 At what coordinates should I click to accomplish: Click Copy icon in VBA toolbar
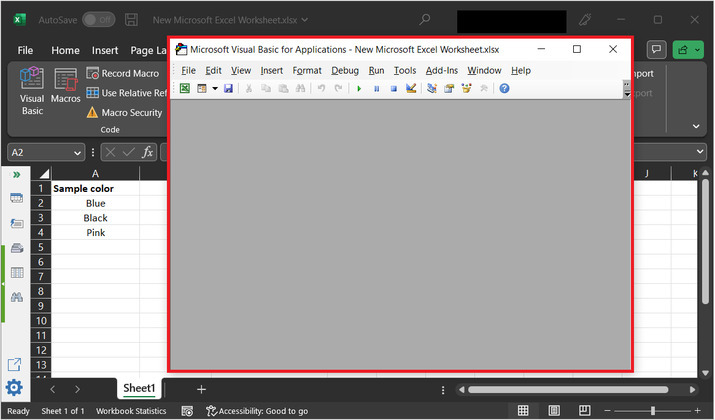click(266, 88)
